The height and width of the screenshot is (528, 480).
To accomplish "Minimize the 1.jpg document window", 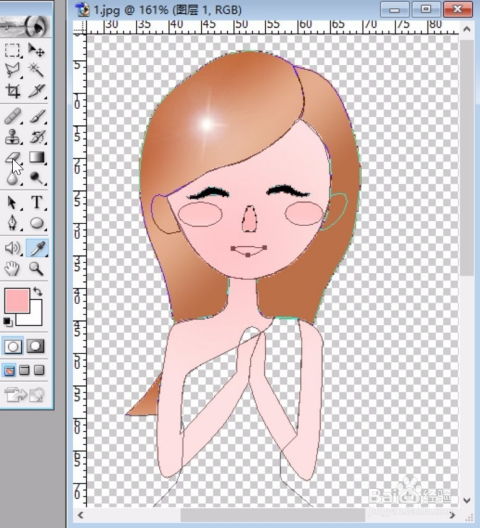I will pos(394,9).
